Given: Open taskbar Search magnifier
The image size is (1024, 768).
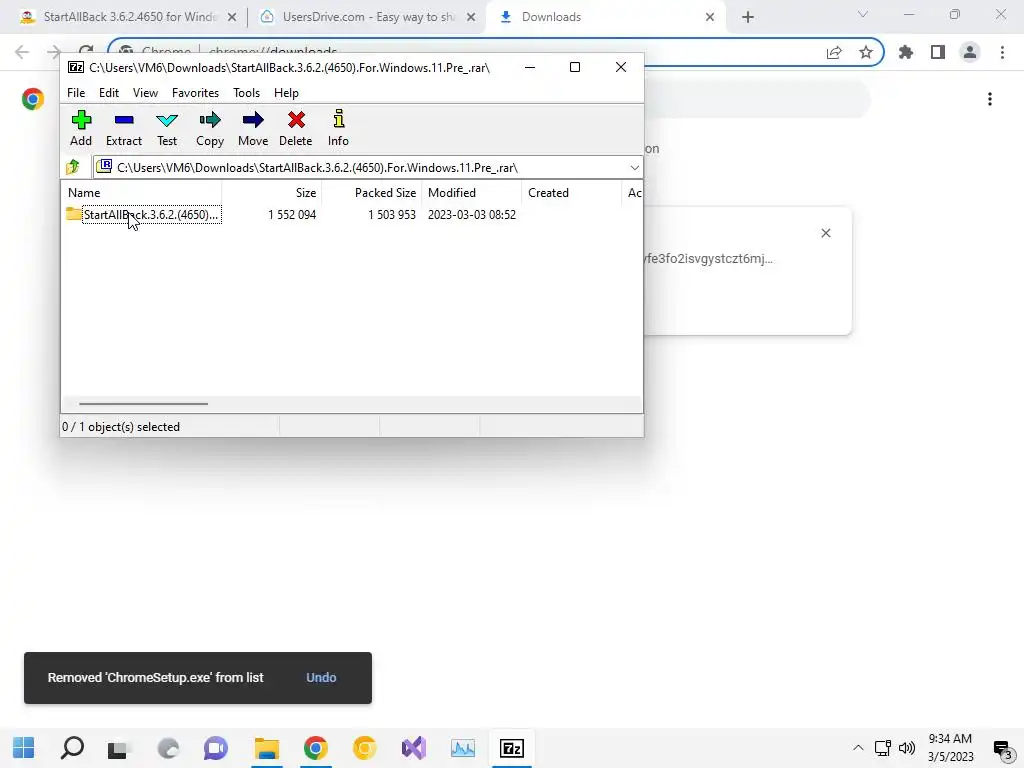Looking at the screenshot, I should [72, 748].
